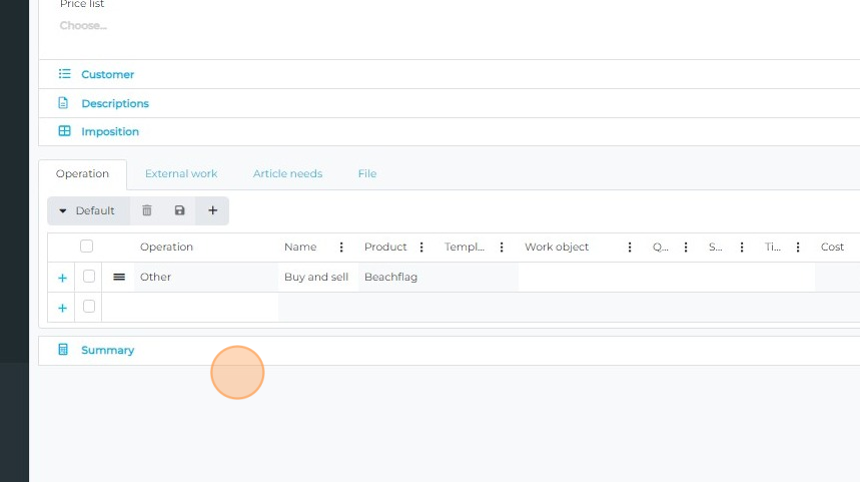Viewport: 860px width, 482px height.
Task: Open the Default dropdown
Action: click(x=88, y=211)
